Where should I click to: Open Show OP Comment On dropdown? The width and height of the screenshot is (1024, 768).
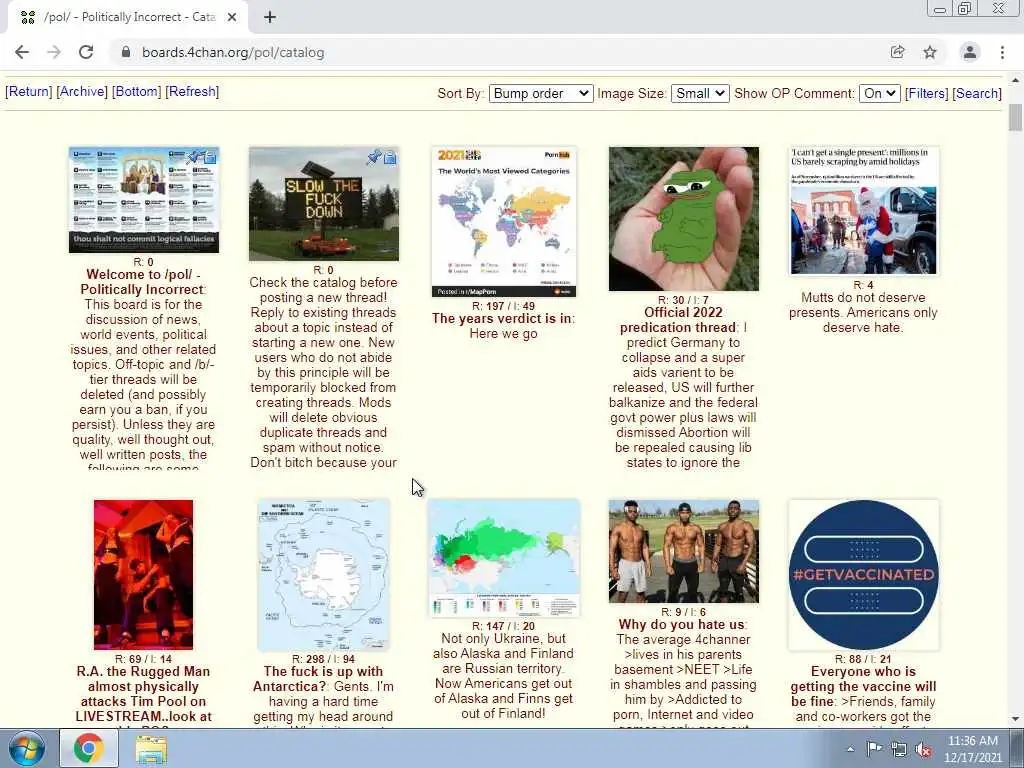pyautogui.click(x=880, y=93)
